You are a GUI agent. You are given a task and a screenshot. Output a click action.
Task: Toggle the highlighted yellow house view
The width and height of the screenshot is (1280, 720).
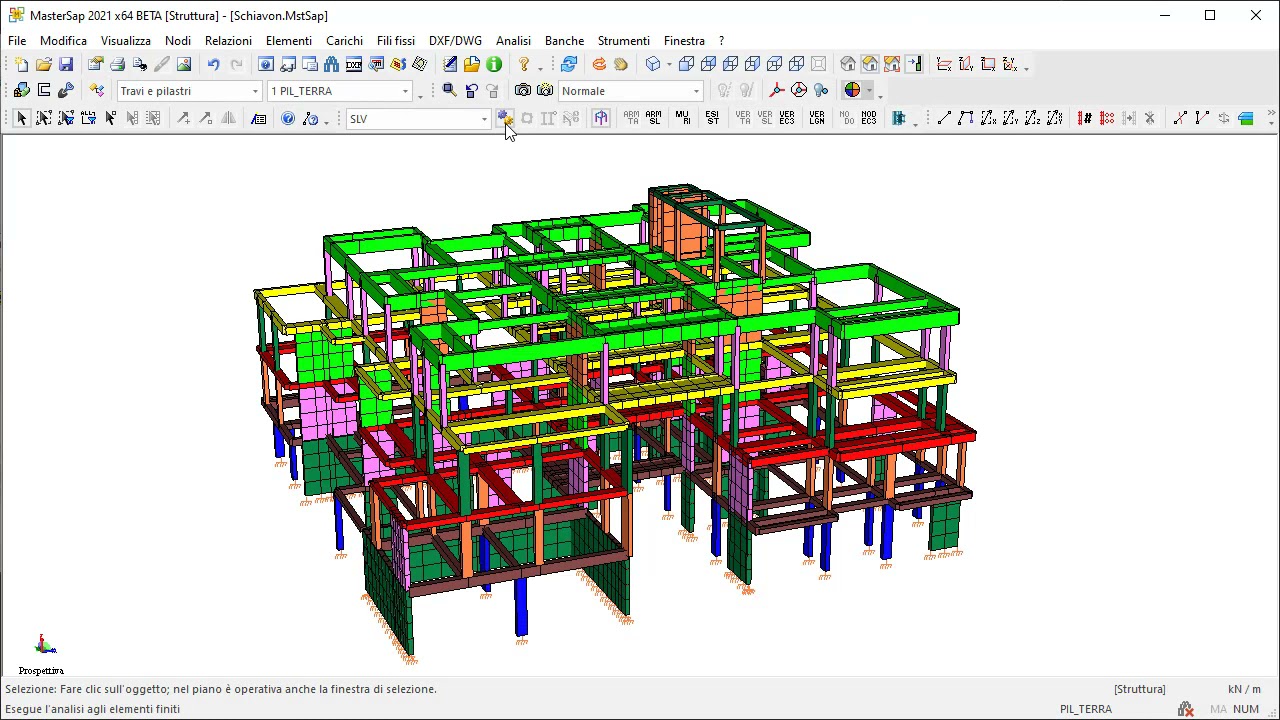pyautogui.click(x=870, y=64)
